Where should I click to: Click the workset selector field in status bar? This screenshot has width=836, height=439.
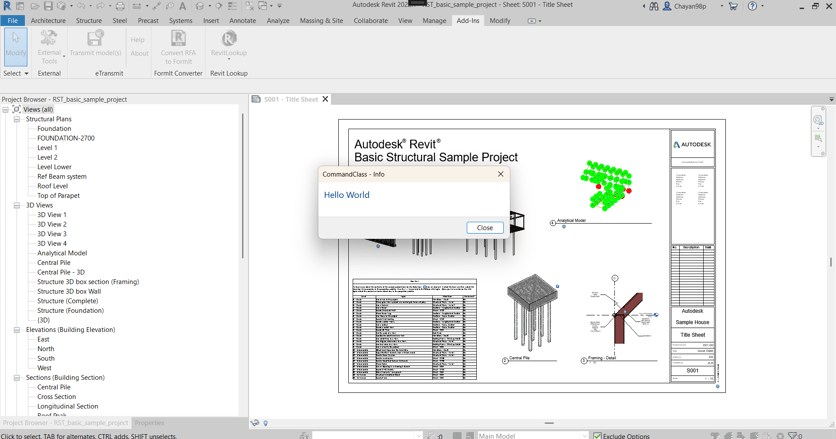point(367,436)
